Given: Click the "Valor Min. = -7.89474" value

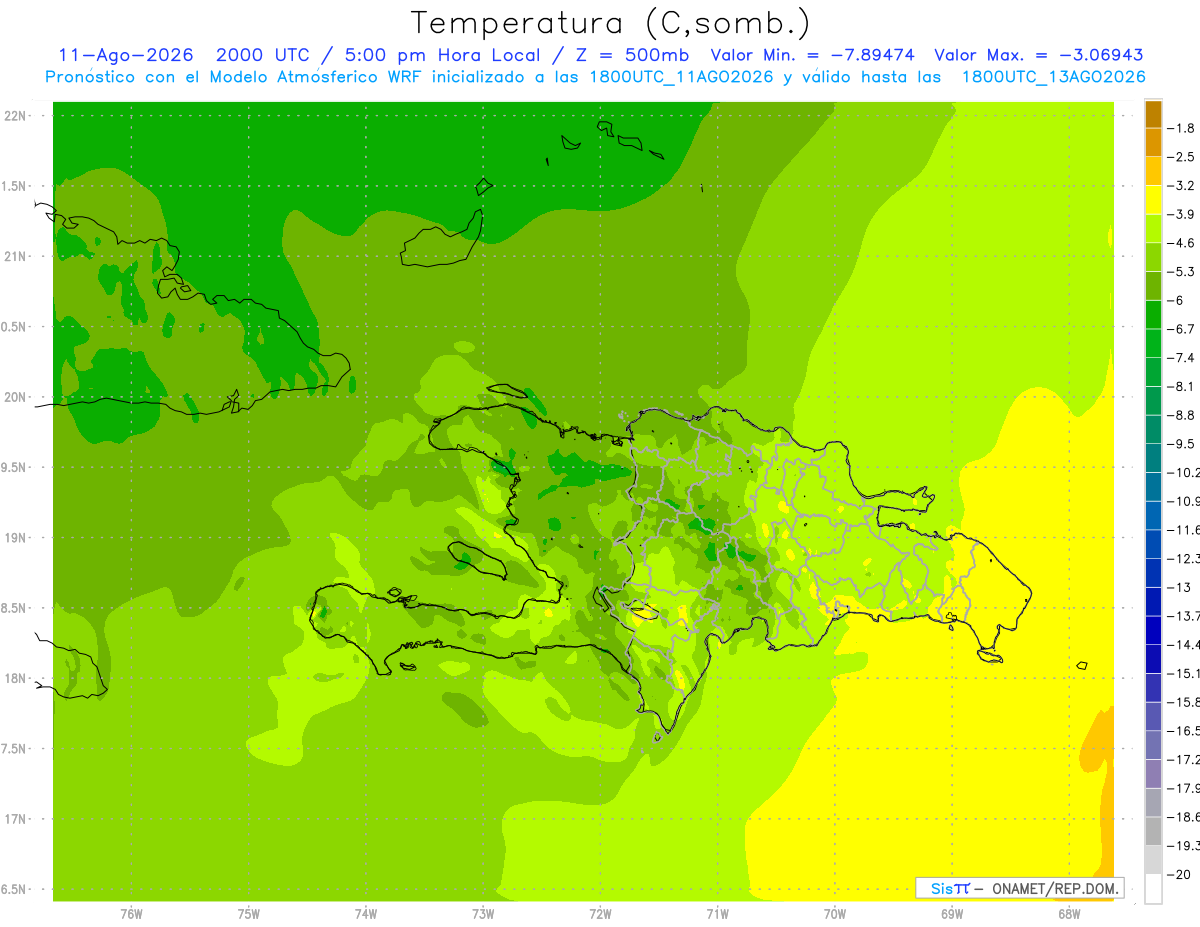Looking at the screenshot, I should point(811,55).
